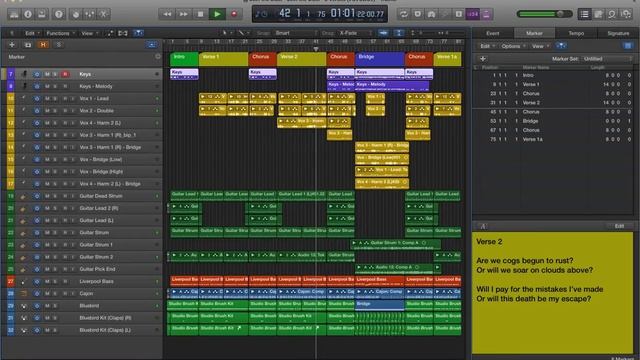Select the Verse 1a row in marker list

(x=554, y=139)
